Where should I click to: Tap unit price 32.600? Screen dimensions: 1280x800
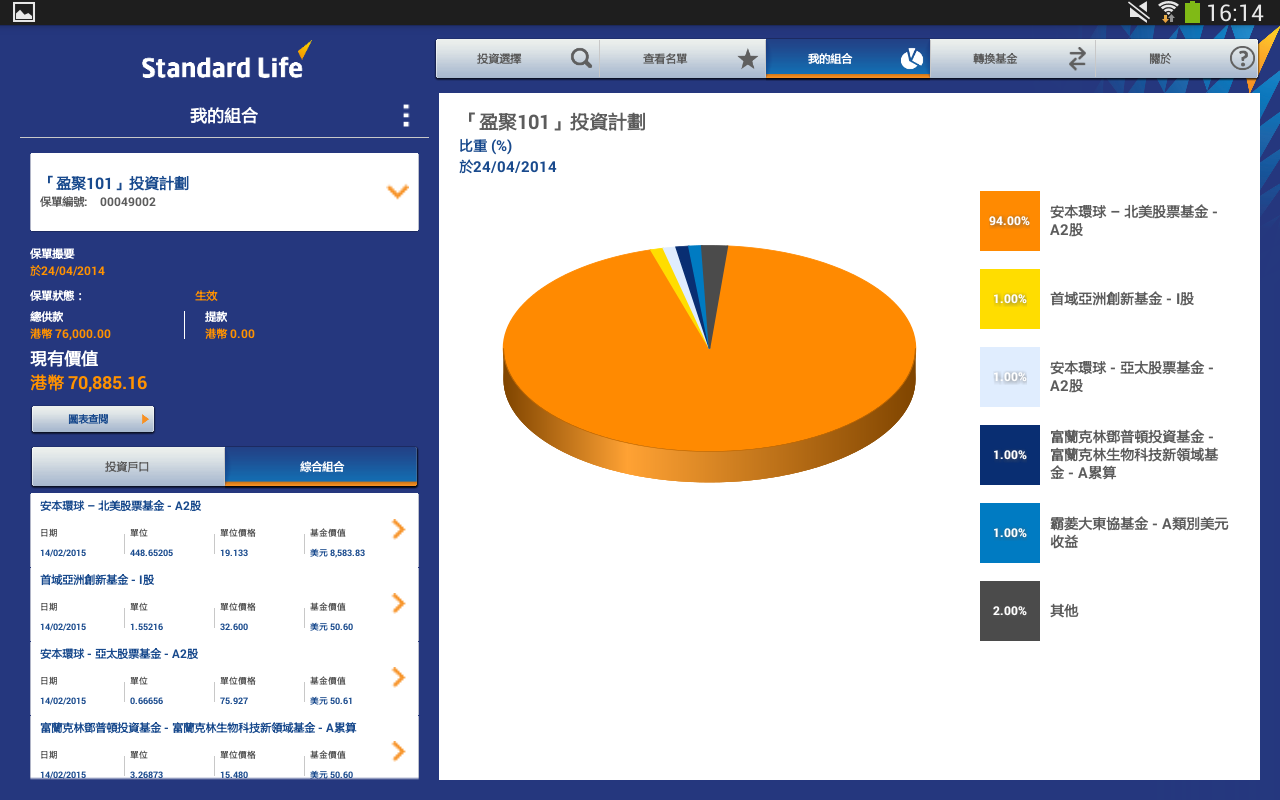coord(234,627)
